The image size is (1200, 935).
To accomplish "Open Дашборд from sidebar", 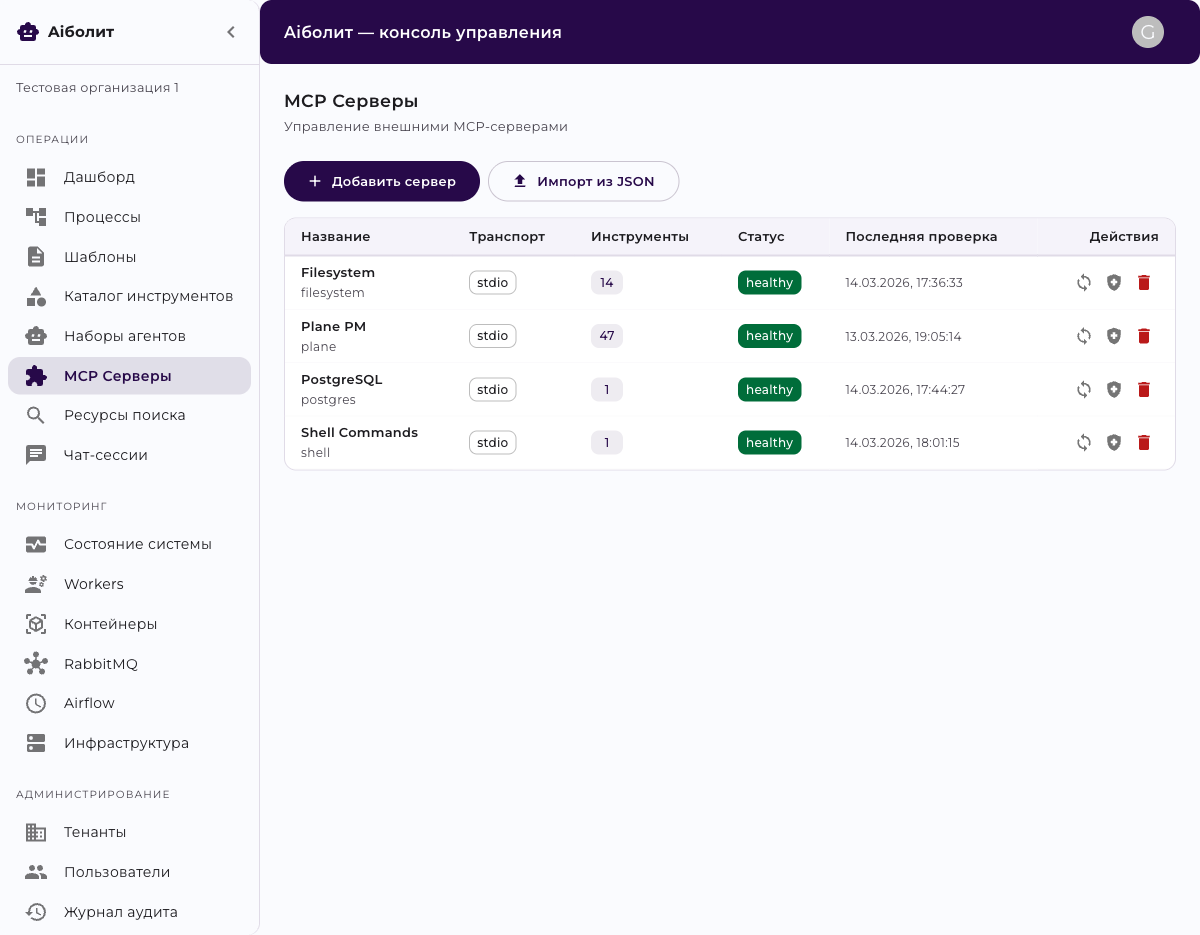I will [99, 177].
